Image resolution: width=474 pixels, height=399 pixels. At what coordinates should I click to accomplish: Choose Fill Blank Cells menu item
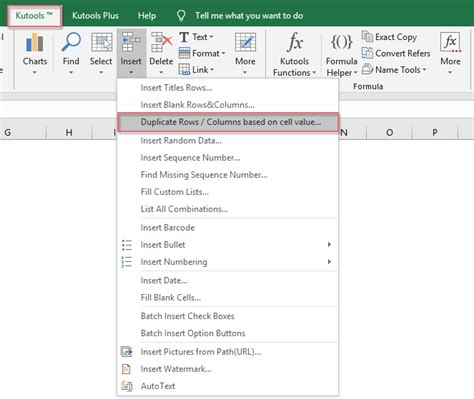click(228, 297)
